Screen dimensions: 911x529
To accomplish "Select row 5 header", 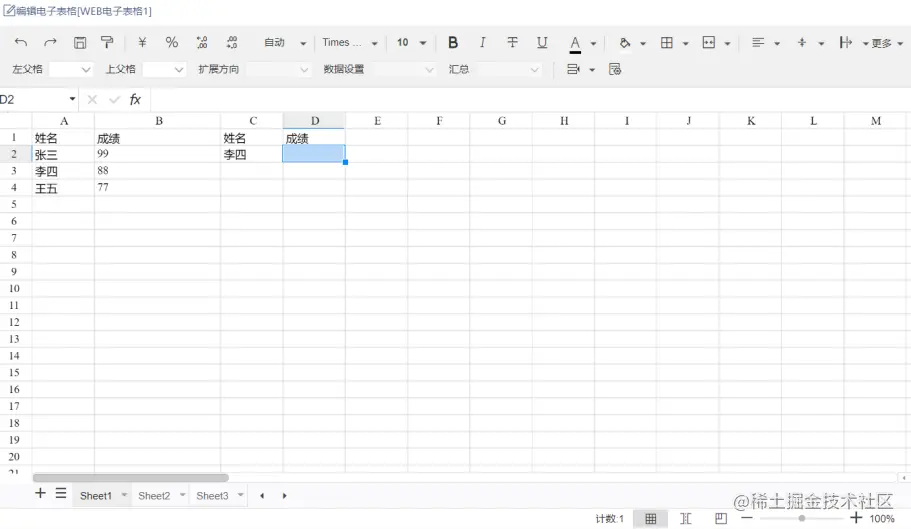I will click(x=14, y=204).
